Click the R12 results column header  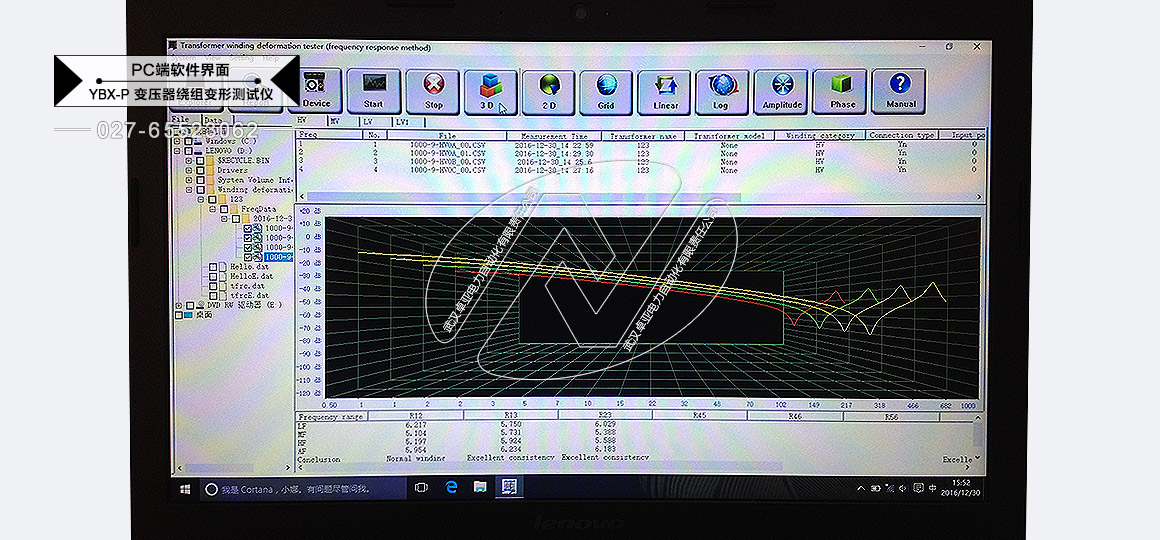(417, 416)
